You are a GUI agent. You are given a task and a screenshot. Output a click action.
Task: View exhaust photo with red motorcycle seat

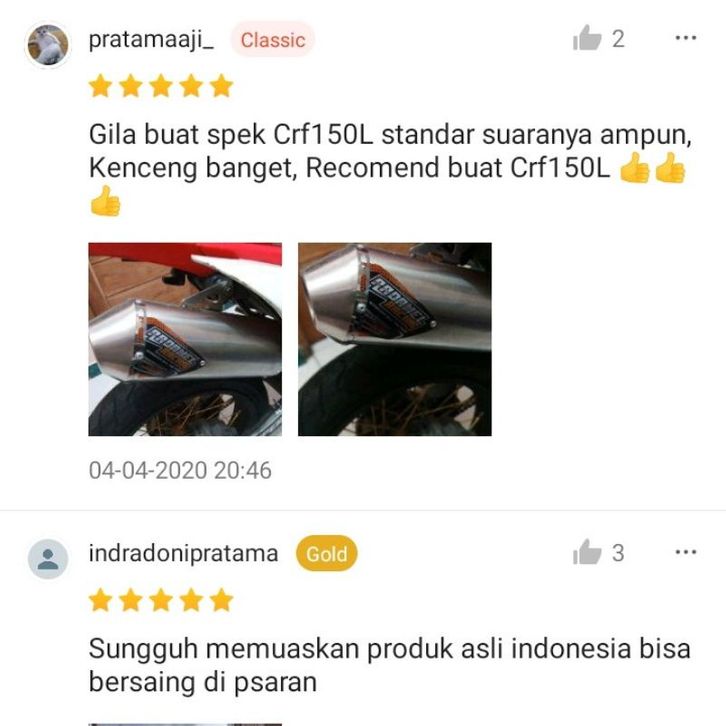point(185,339)
